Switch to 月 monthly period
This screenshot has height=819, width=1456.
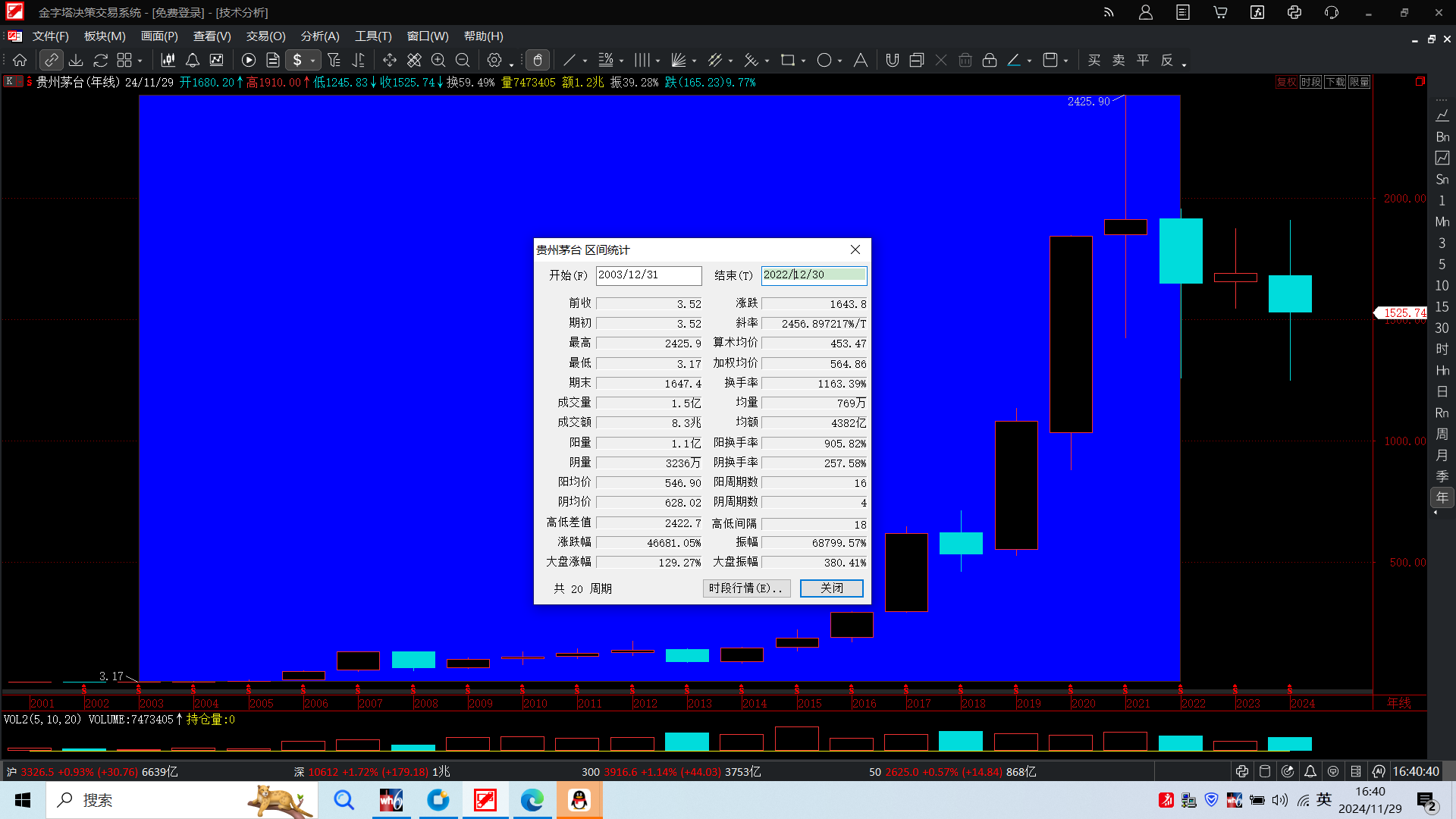click(x=1442, y=456)
